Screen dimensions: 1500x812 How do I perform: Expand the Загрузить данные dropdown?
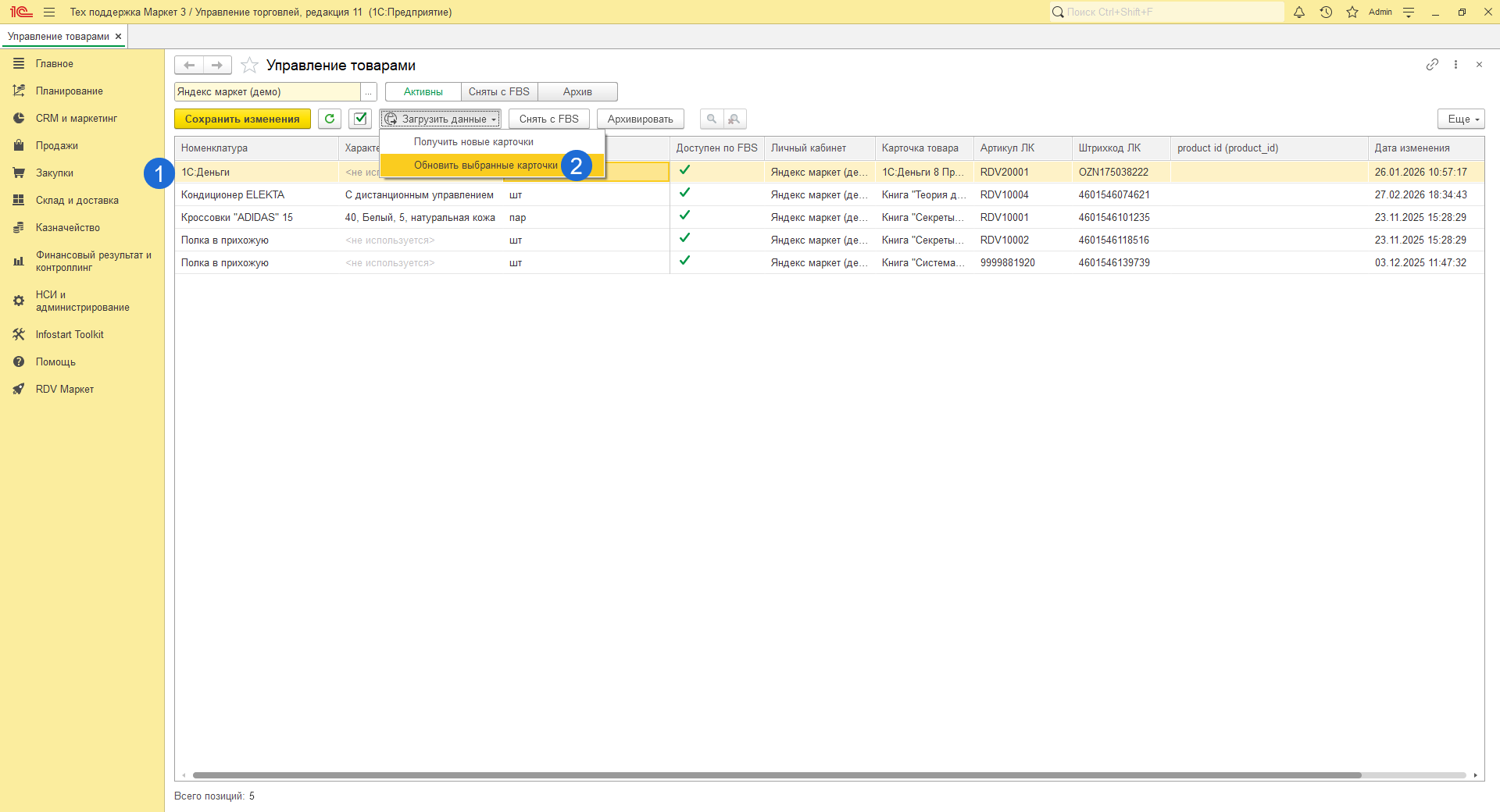tap(441, 119)
